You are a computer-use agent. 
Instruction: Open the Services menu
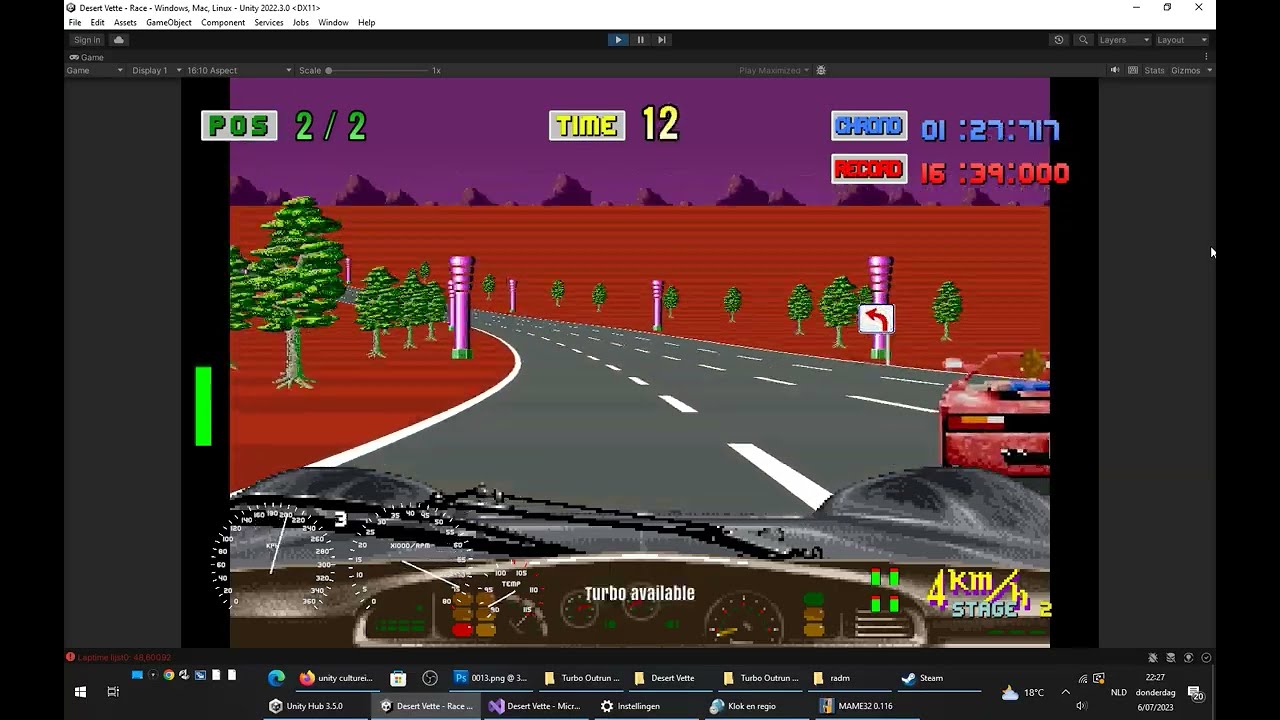click(x=269, y=22)
